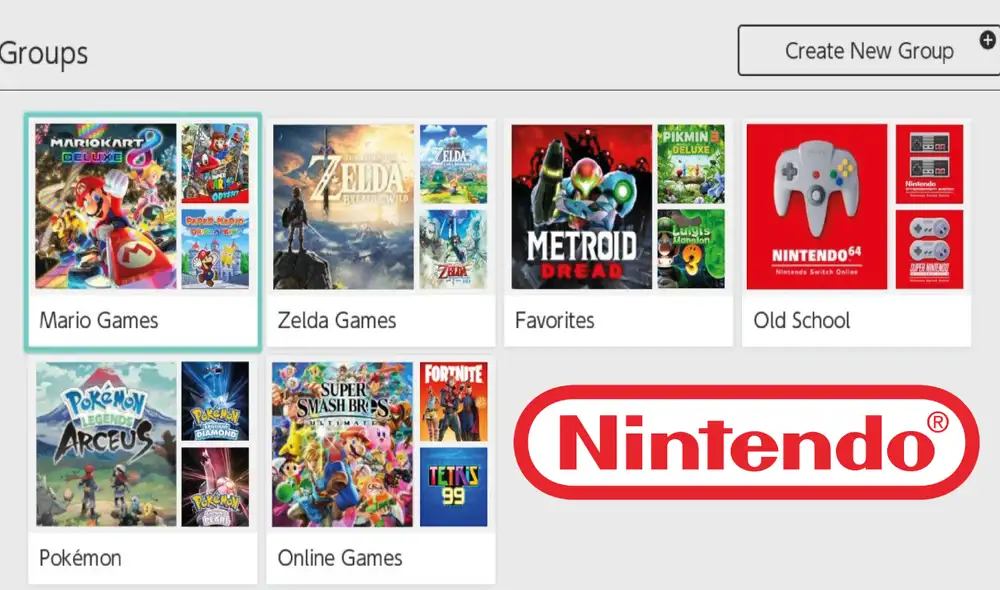Click Create New Group
The width and height of the screenshot is (1000, 590).
[x=868, y=50]
